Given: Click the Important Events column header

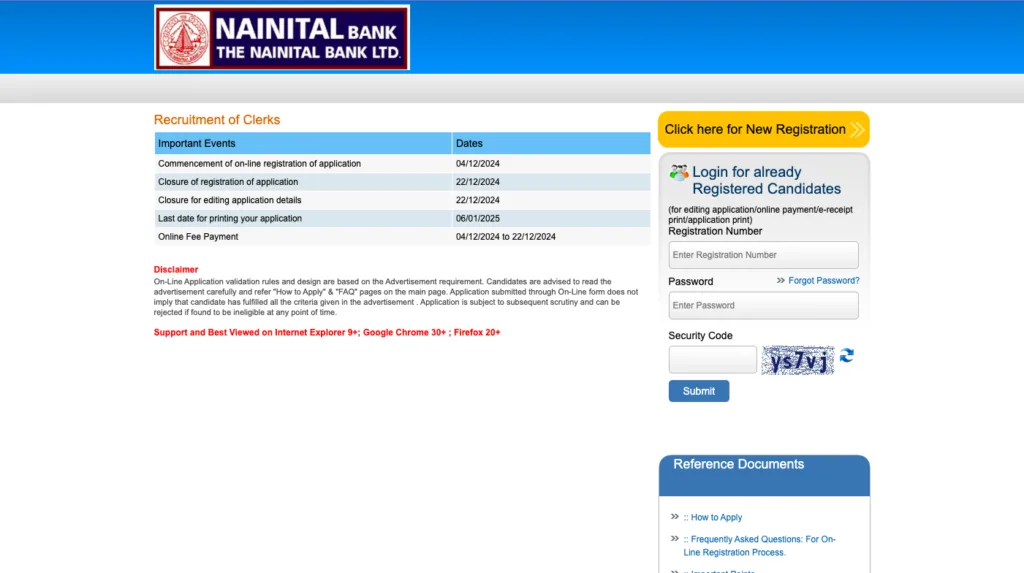Looking at the screenshot, I should point(303,143).
